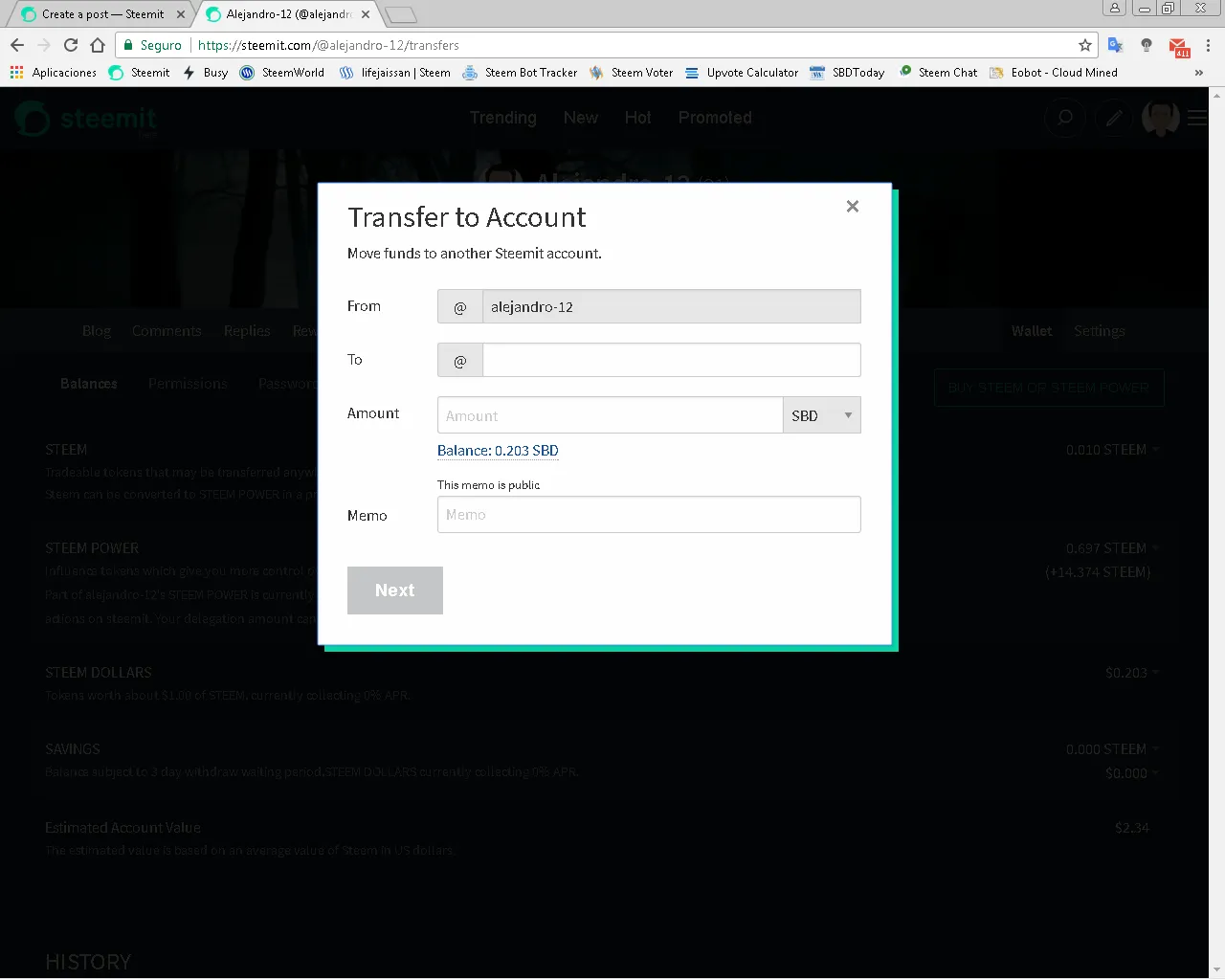Click the To account input field
Image resolution: width=1225 pixels, height=980 pixels.
[x=671, y=360]
